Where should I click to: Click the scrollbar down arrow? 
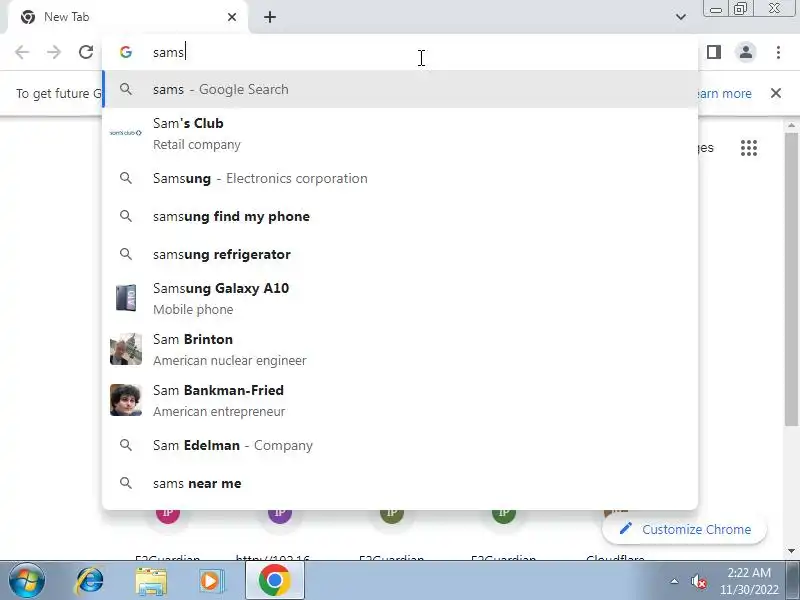(x=791, y=551)
